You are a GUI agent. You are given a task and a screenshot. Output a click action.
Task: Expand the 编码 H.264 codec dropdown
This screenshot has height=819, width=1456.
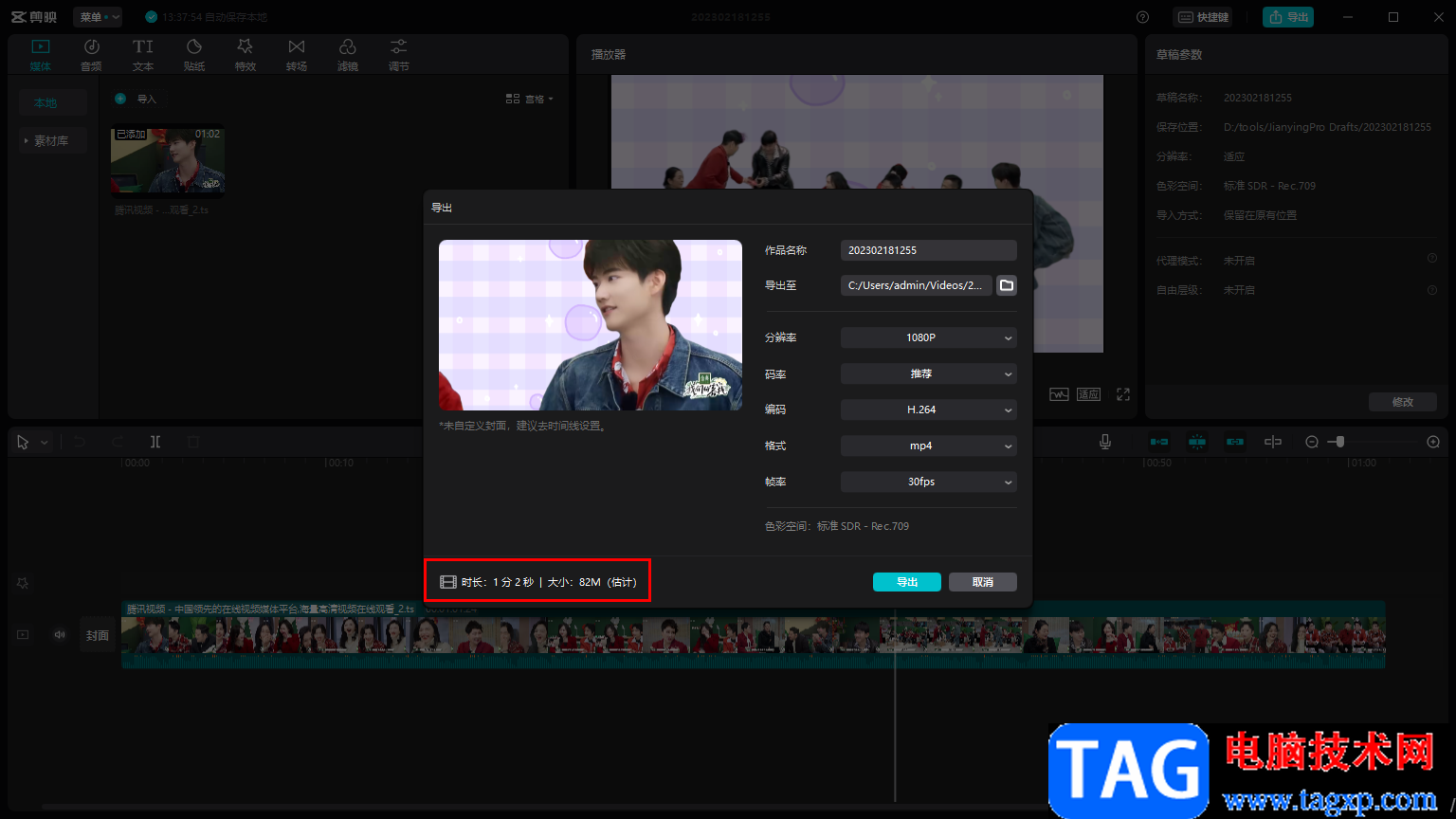coord(929,409)
